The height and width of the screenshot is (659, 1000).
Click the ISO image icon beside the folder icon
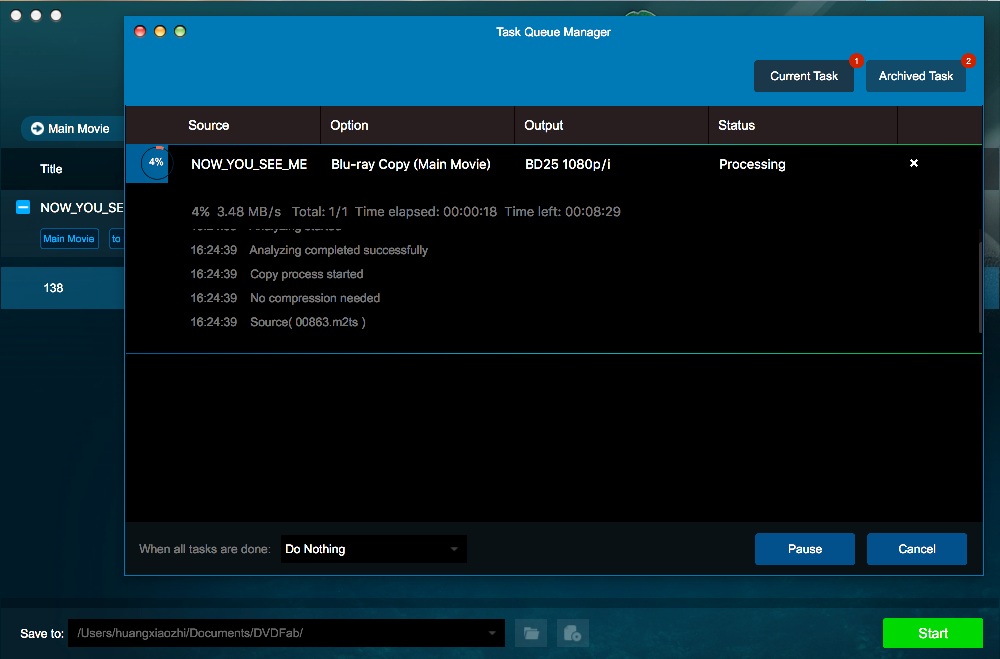573,633
